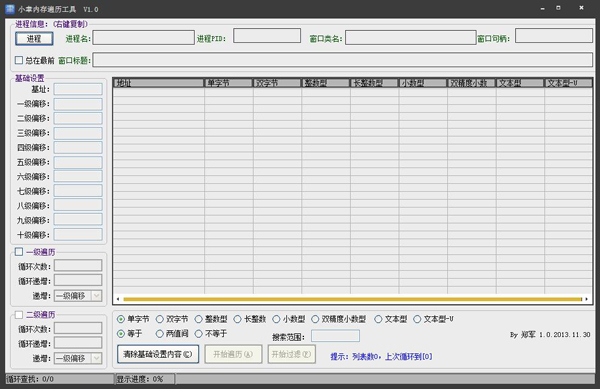The image size is (600, 389).
Task: Open 递增 dropdown under 二级遍历
Action: pos(78,358)
